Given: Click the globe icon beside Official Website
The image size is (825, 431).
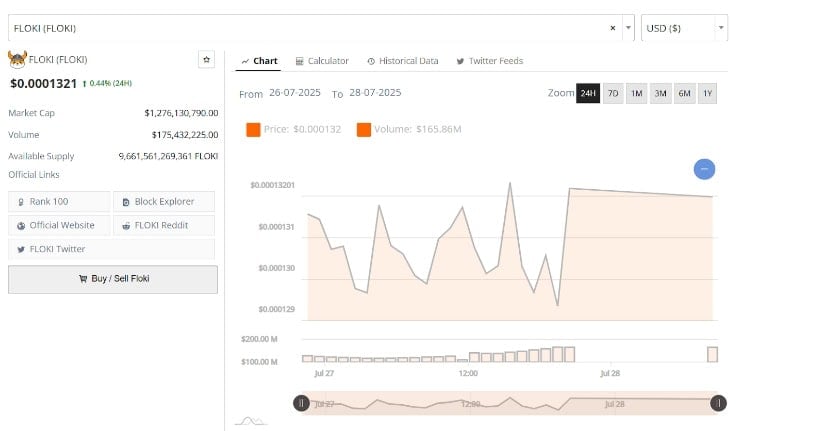Looking at the screenshot, I should point(21,226).
